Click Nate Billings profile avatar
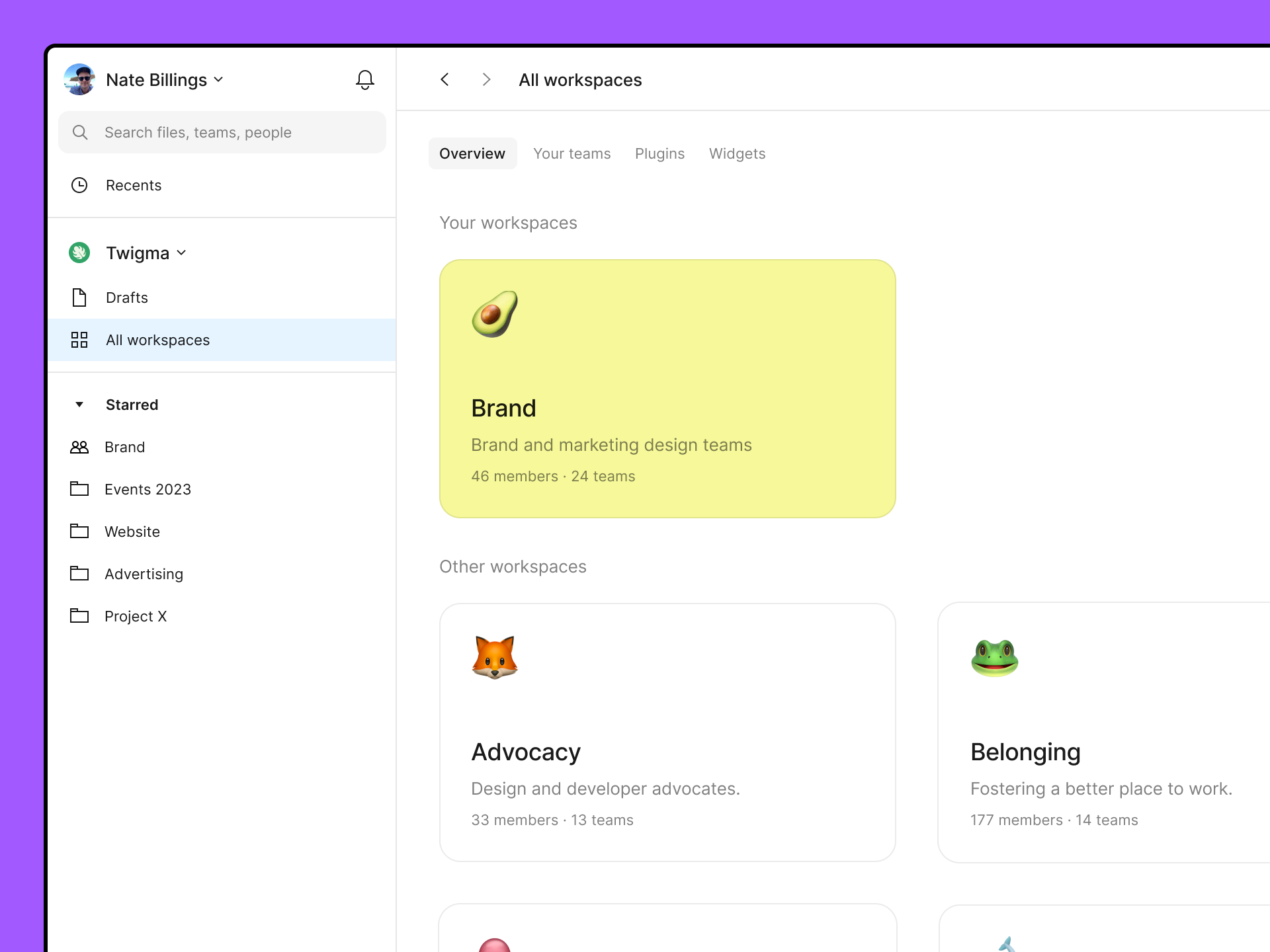The width and height of the screenshot is (1270, 952). point(79,80)
